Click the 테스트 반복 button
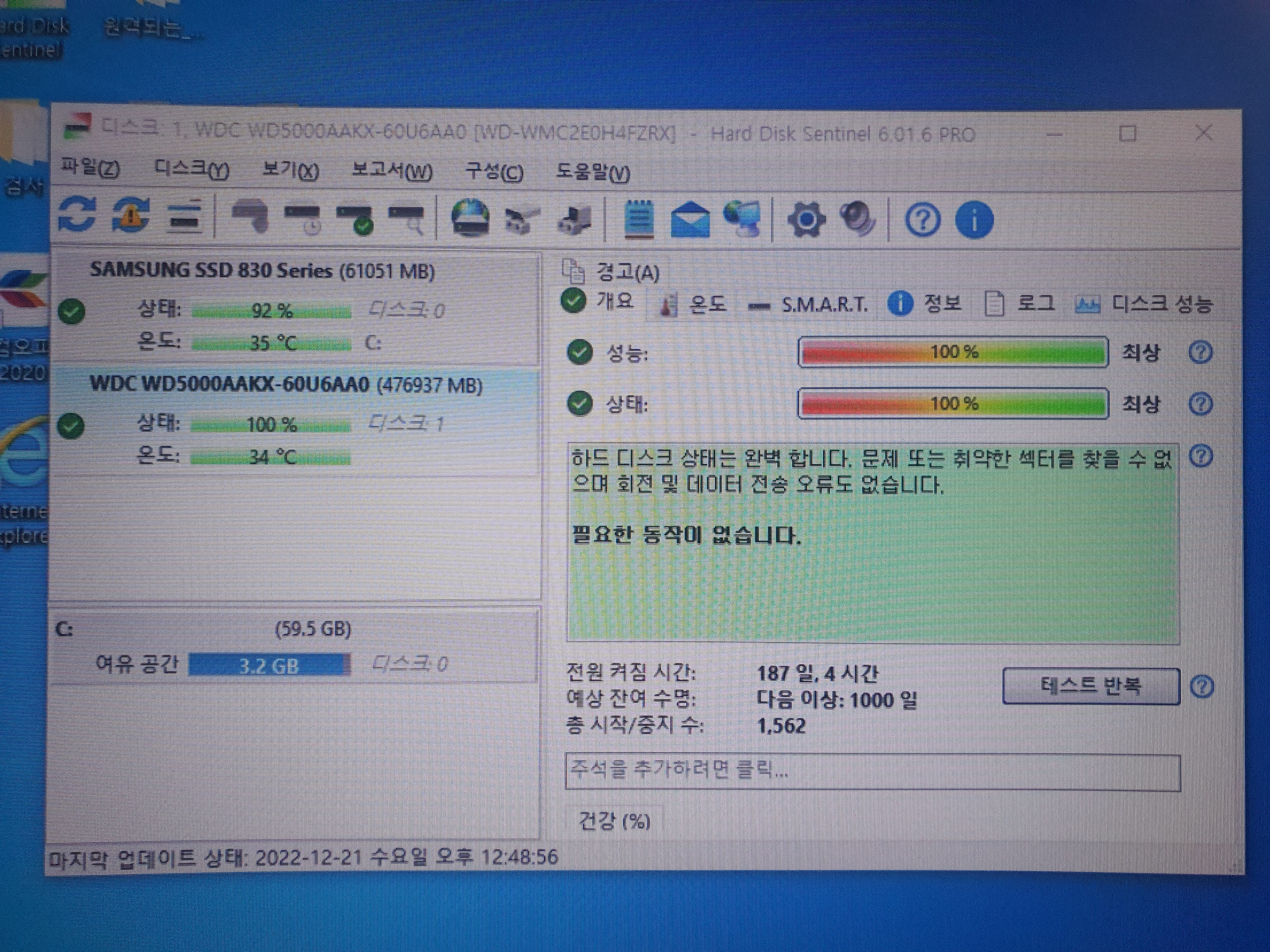Screen dimensions: 1270x952 pyautogui.click(x=1091, y=686)
